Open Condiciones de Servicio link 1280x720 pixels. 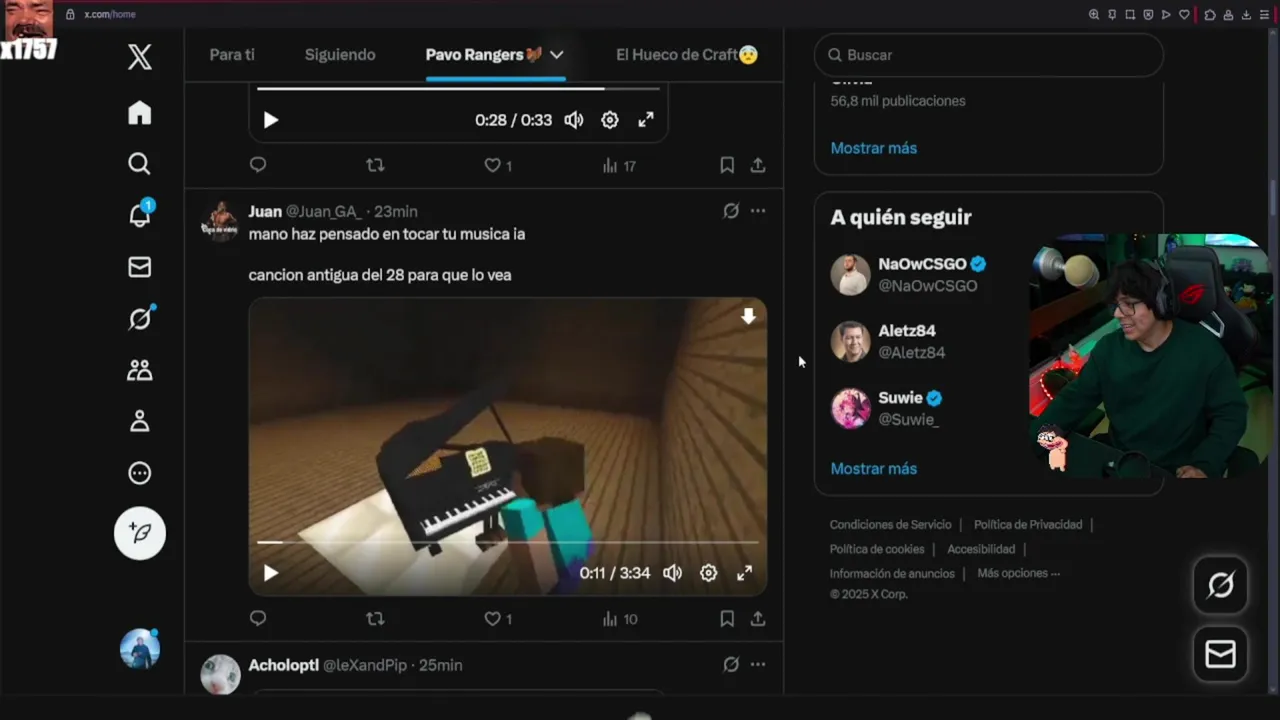[x=890, y=525]
